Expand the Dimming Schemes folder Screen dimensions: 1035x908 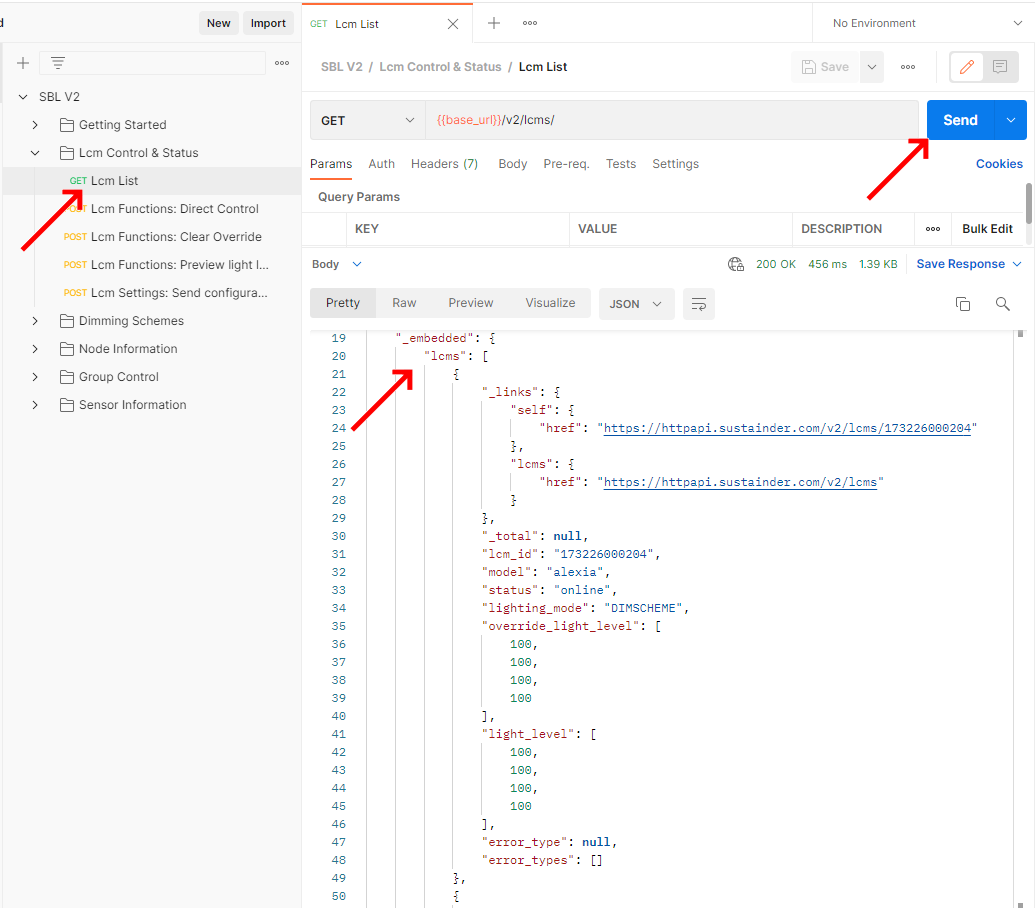click(x=35, y=321)
